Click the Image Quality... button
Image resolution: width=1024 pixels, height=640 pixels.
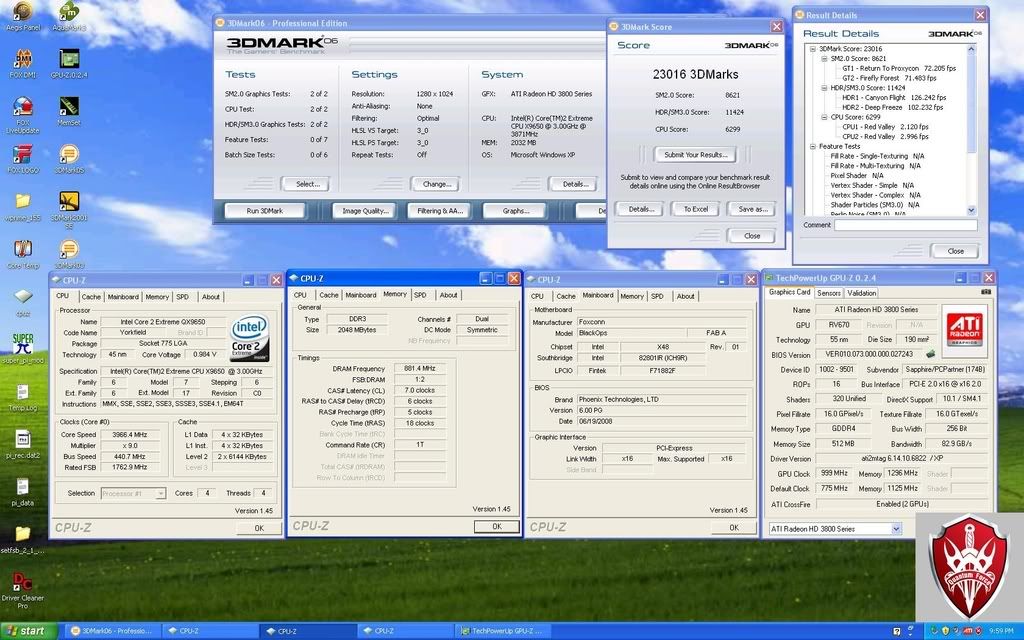(x=365, y=211)
